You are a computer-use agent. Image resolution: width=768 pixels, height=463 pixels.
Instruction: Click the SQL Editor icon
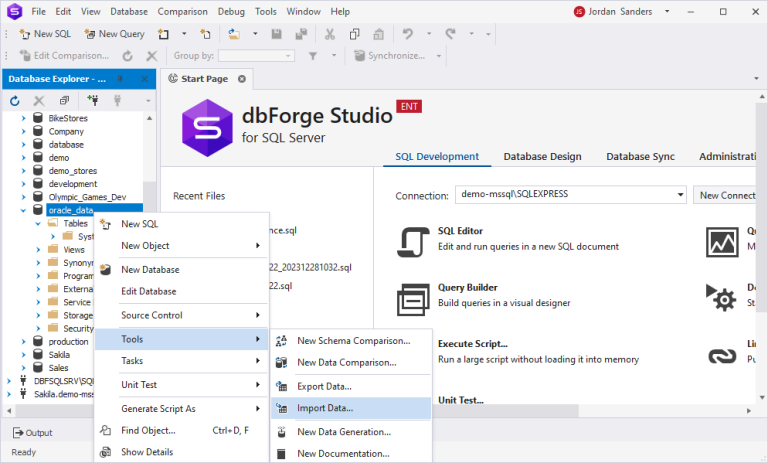pyautogui.click(x=414, y=240)
